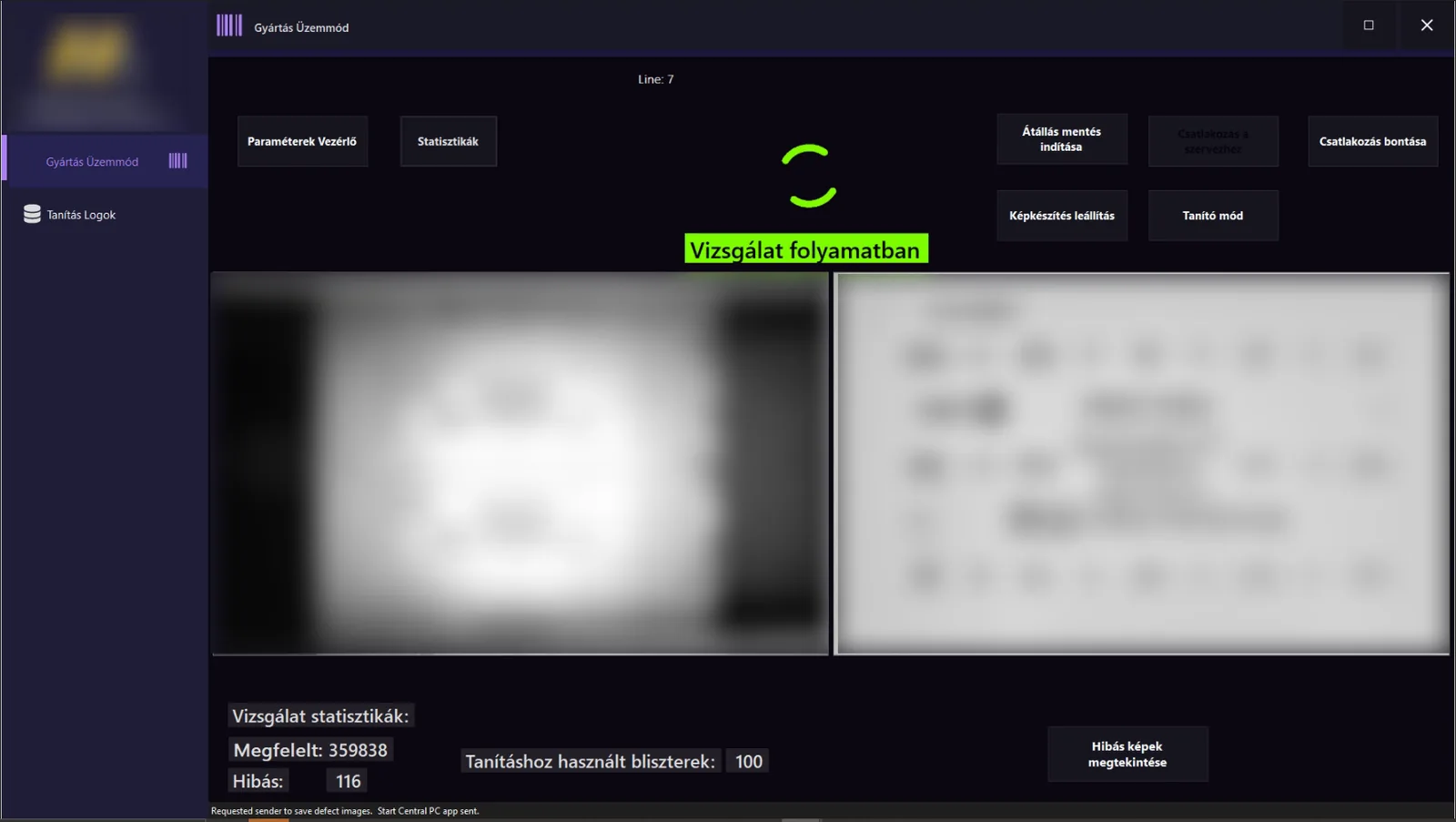
Task: Click the status bar message about defect images
Action: (345, 810)
